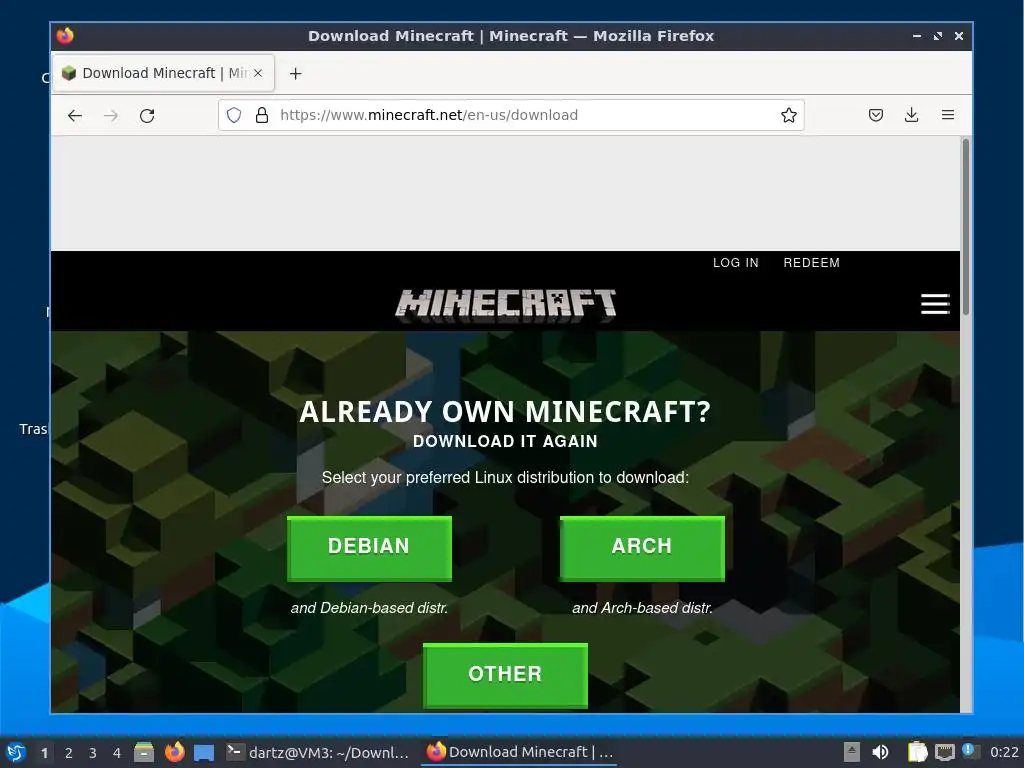Screen dimensions: 1024x768
Task: Open the tracking protection shield icon
Action: click(234, 116)
